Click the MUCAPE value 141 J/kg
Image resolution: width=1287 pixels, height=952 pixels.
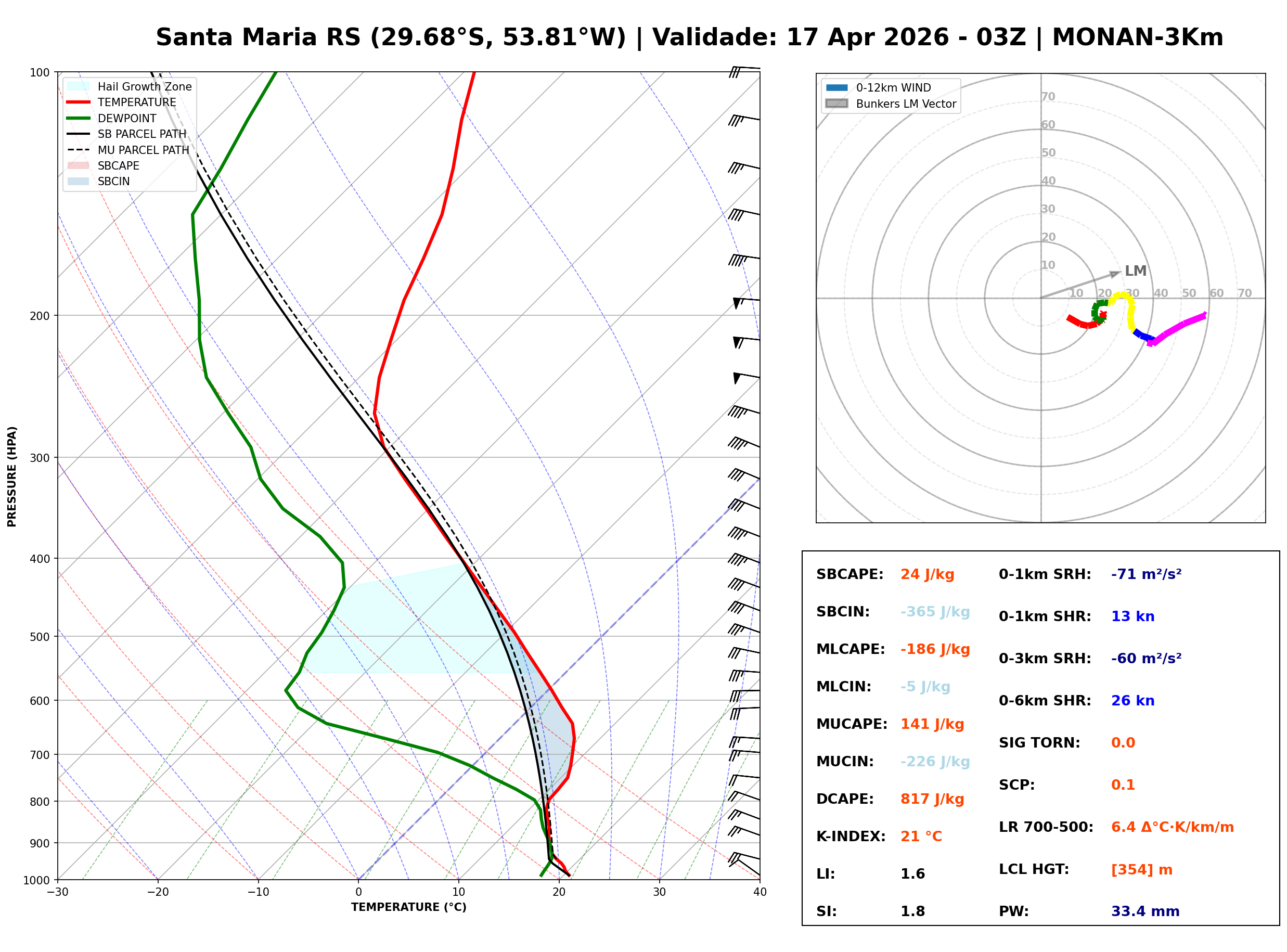[932, 724]
